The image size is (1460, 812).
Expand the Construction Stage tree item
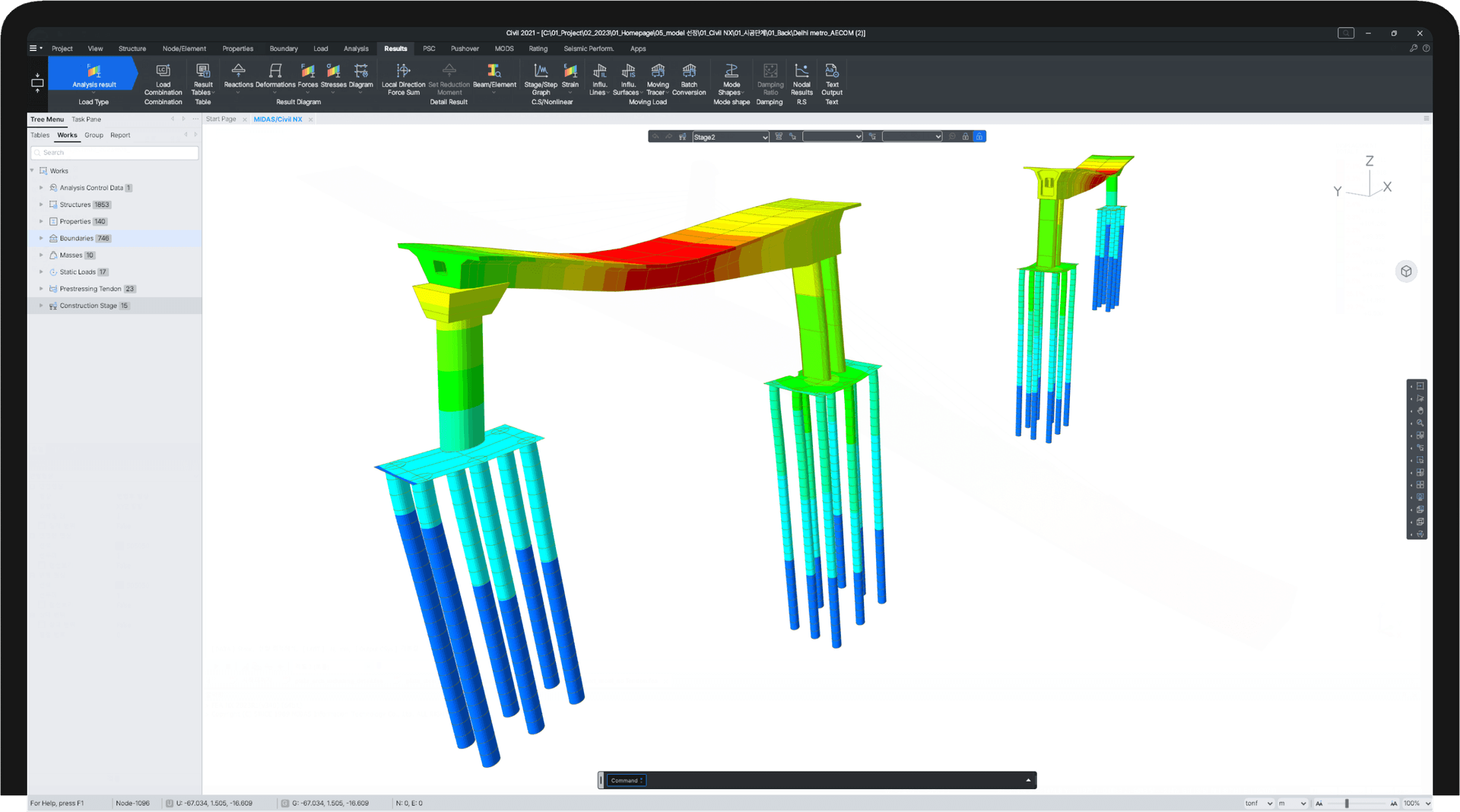click(41, 306)
